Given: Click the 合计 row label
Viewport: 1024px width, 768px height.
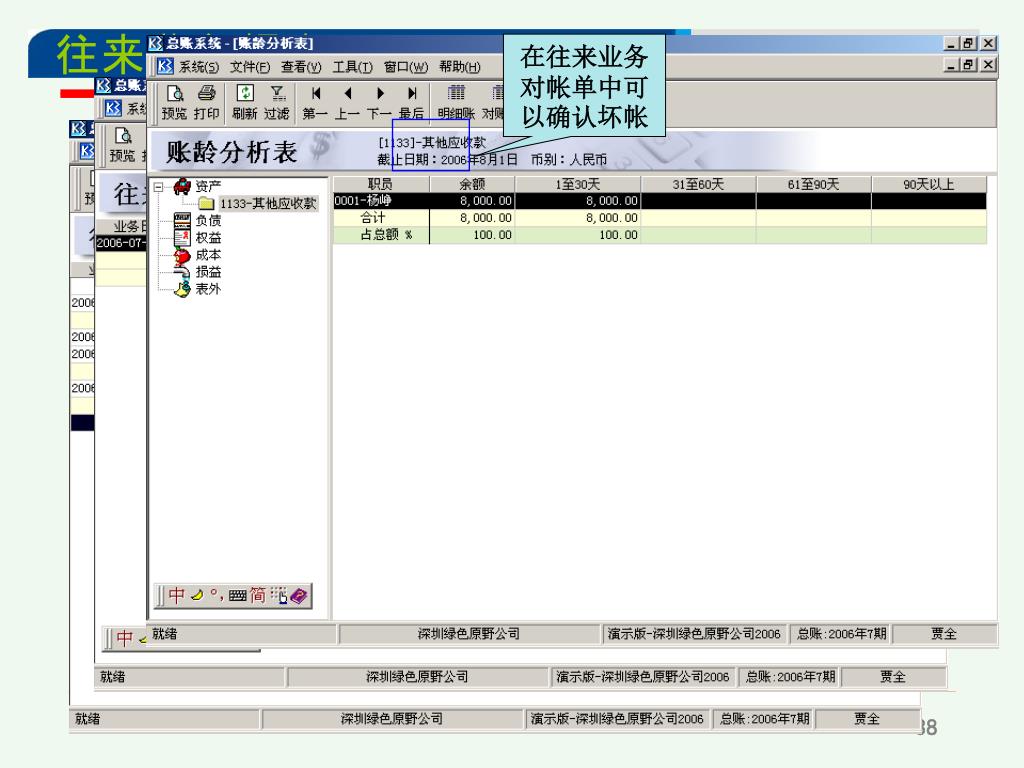Looking at the screenshot, I should (x=373, y=218).
